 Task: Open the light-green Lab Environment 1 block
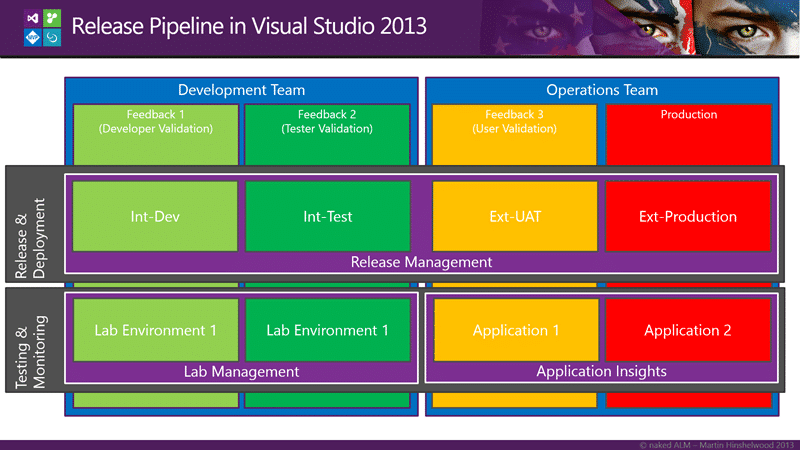[156, 330]
